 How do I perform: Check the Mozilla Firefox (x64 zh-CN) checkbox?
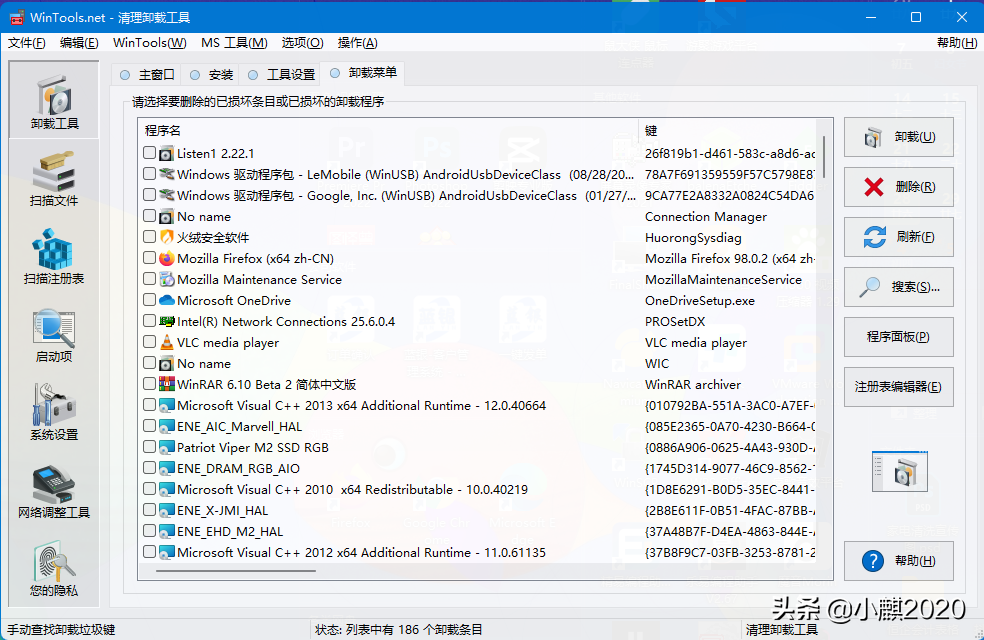tap(149, 258)
